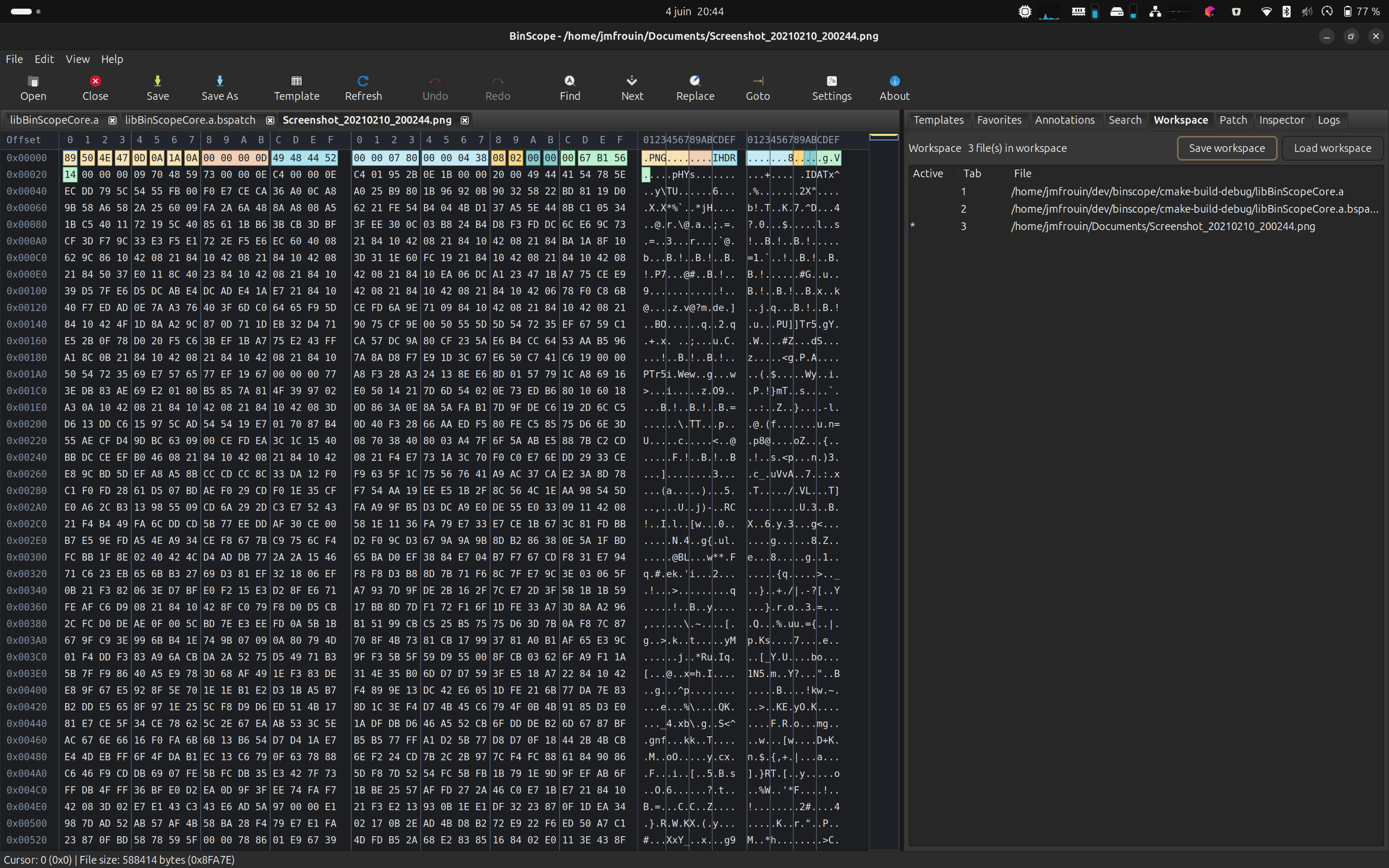The width and height of the screenshot is (1389, 868).
Task: Click the highlighted byte 89 at offset 0x00000
Action: tap(70, 158)
